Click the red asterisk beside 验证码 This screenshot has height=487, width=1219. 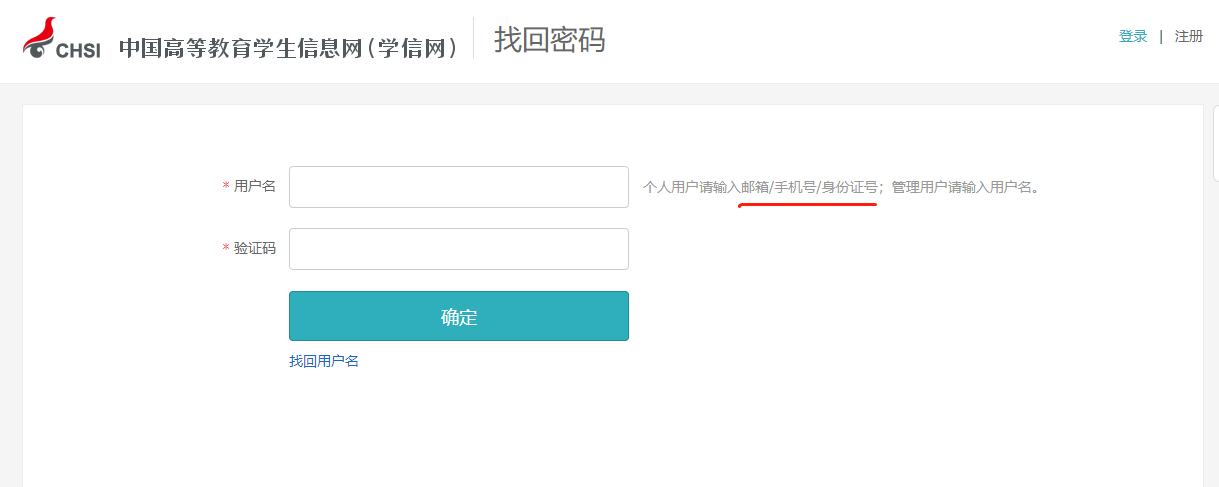(x=226, y=249)
